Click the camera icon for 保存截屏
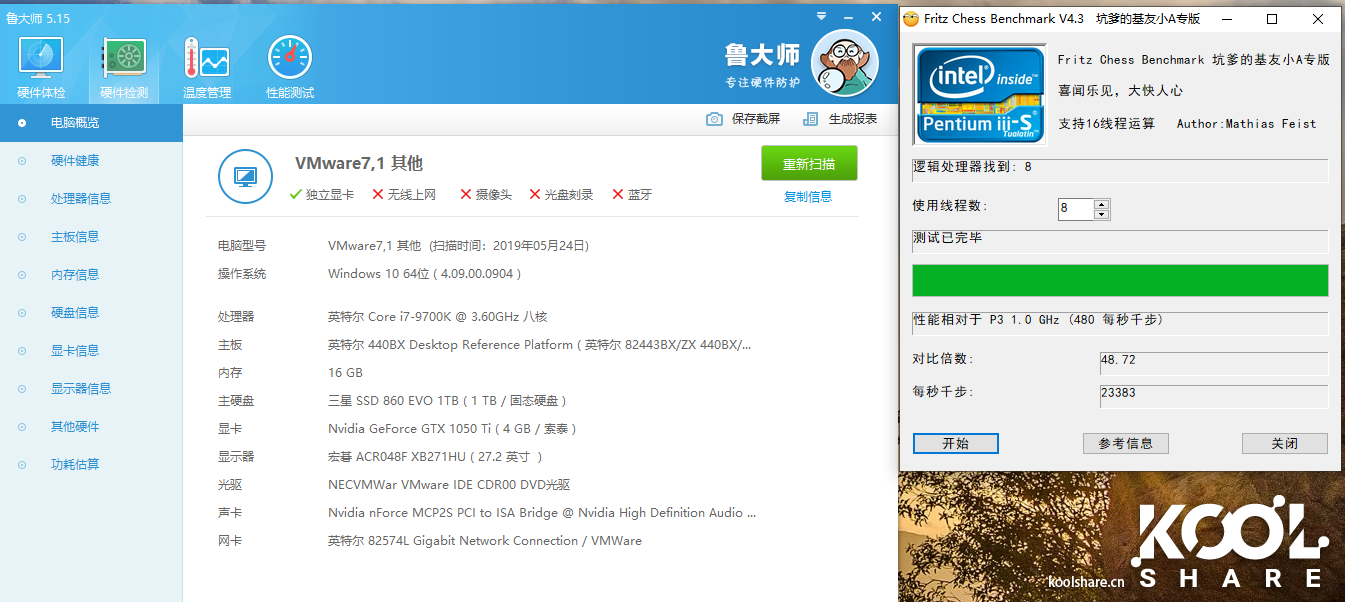This screenshot has width=1345, height=602. click(x=714, y=119)
